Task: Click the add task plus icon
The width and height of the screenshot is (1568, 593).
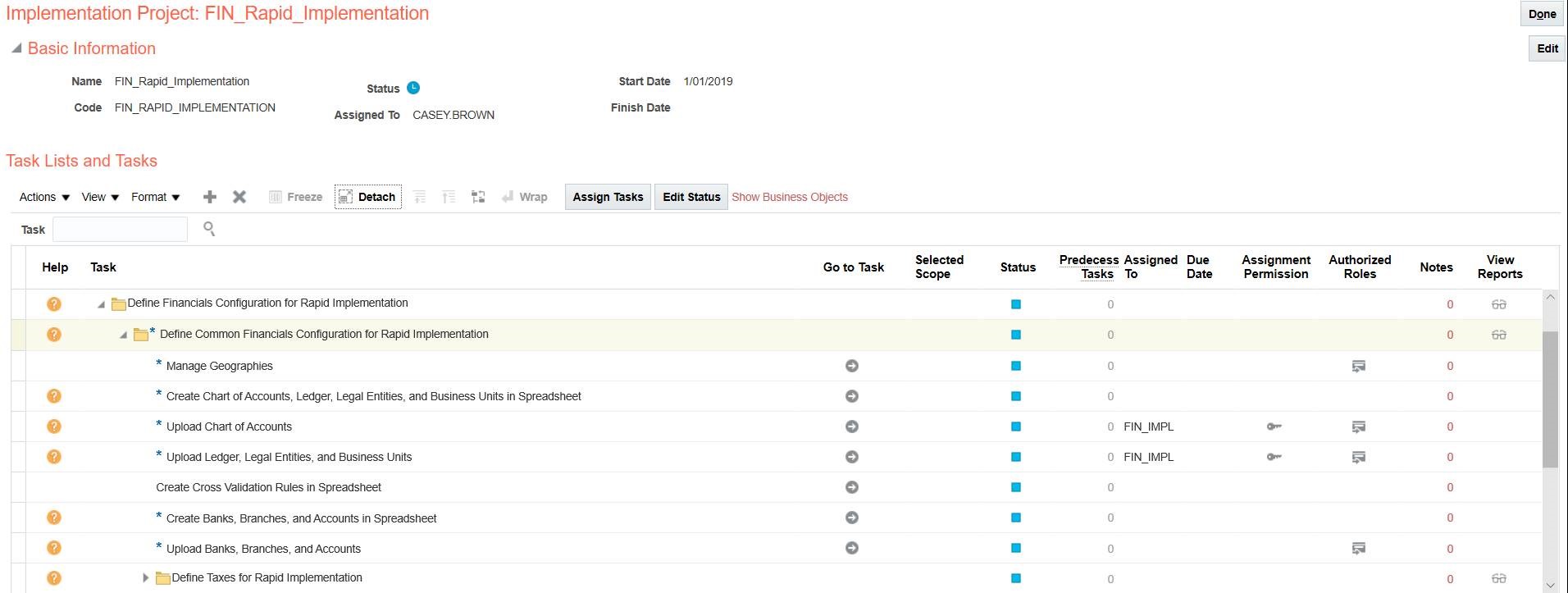Action: [210, 197]
